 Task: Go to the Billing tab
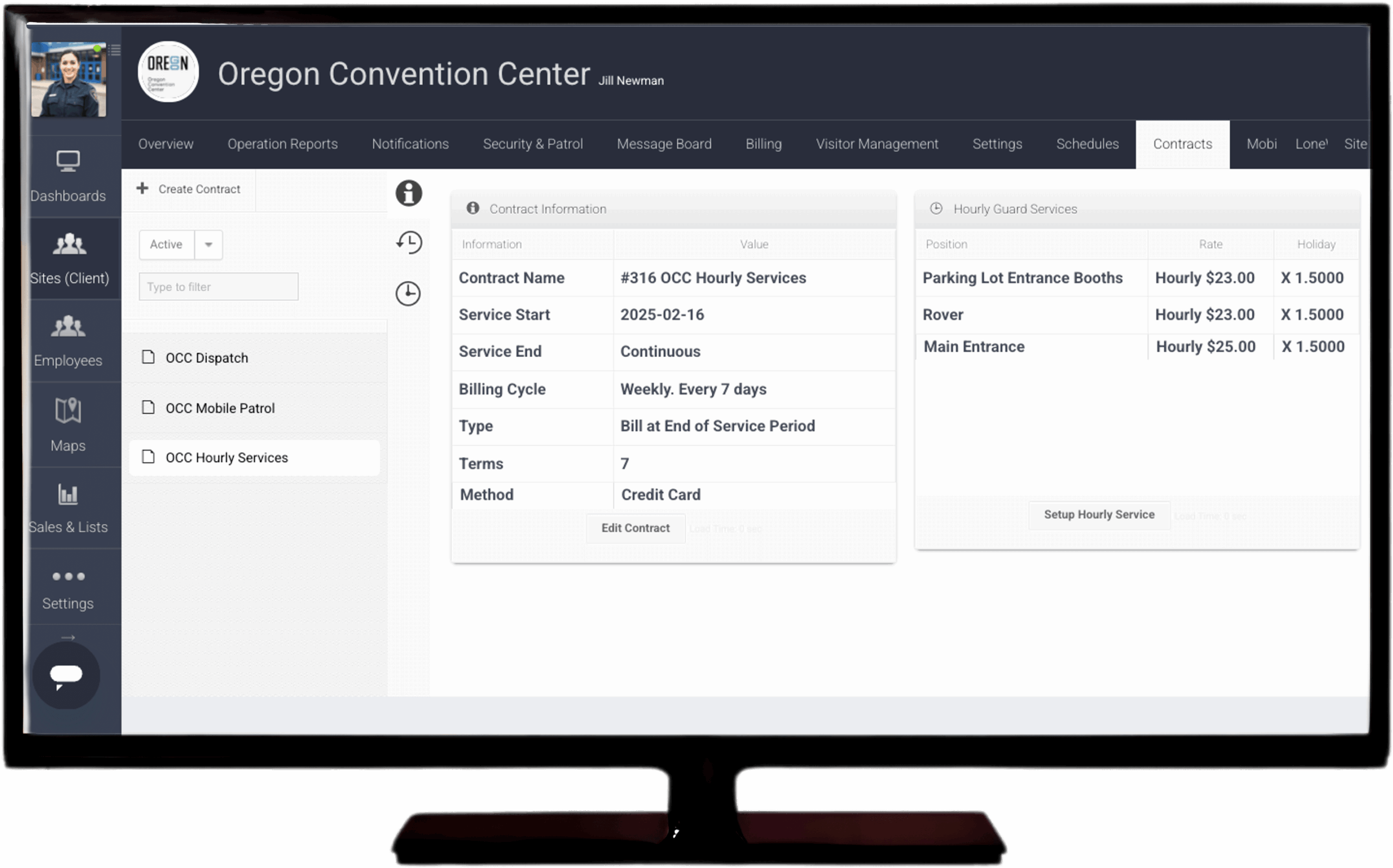[x=764, y=144]
